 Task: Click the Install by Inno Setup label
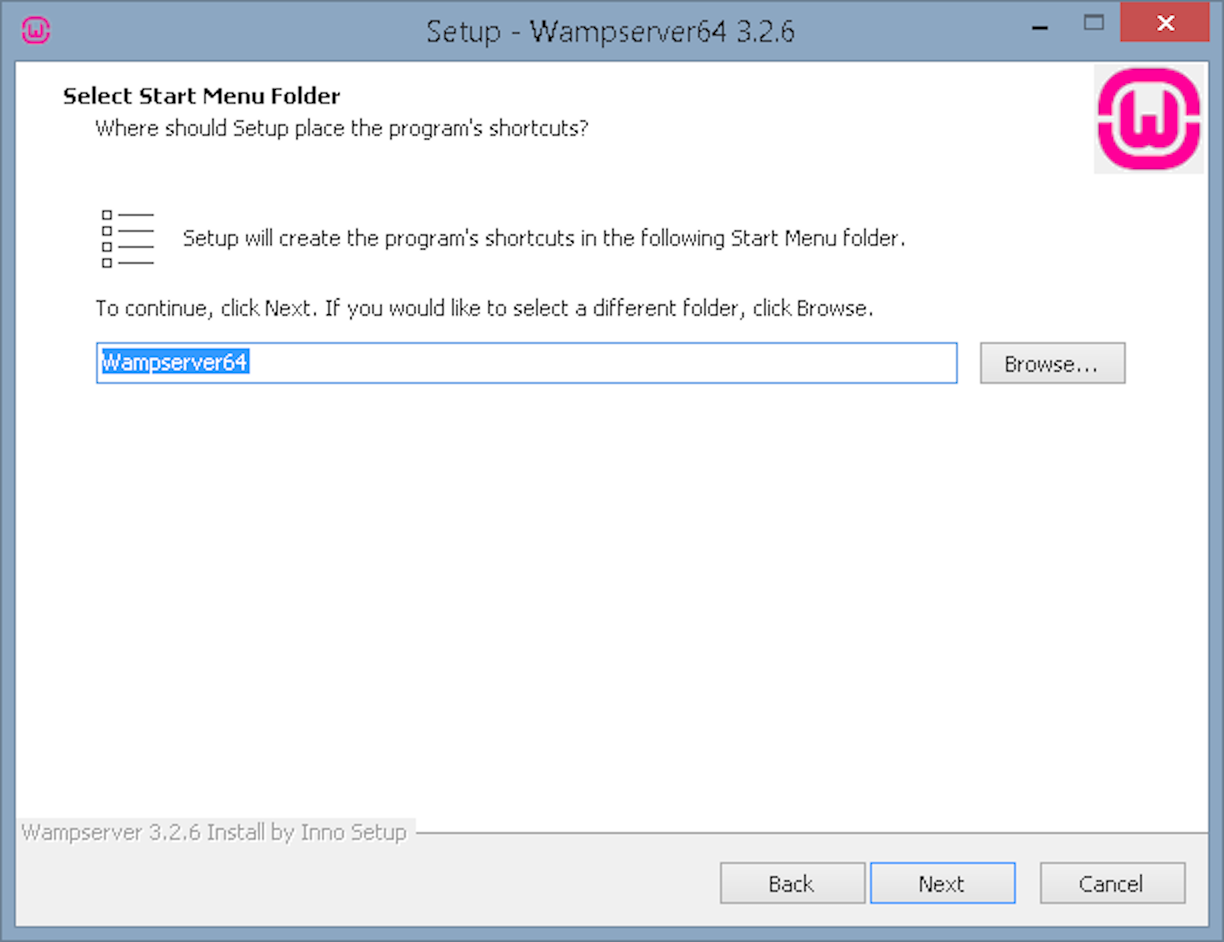[x=214, y=833]
